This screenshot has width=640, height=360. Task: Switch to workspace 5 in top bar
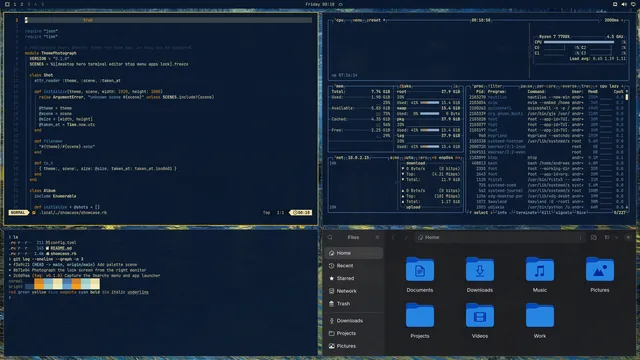click(x=42, y=4)
